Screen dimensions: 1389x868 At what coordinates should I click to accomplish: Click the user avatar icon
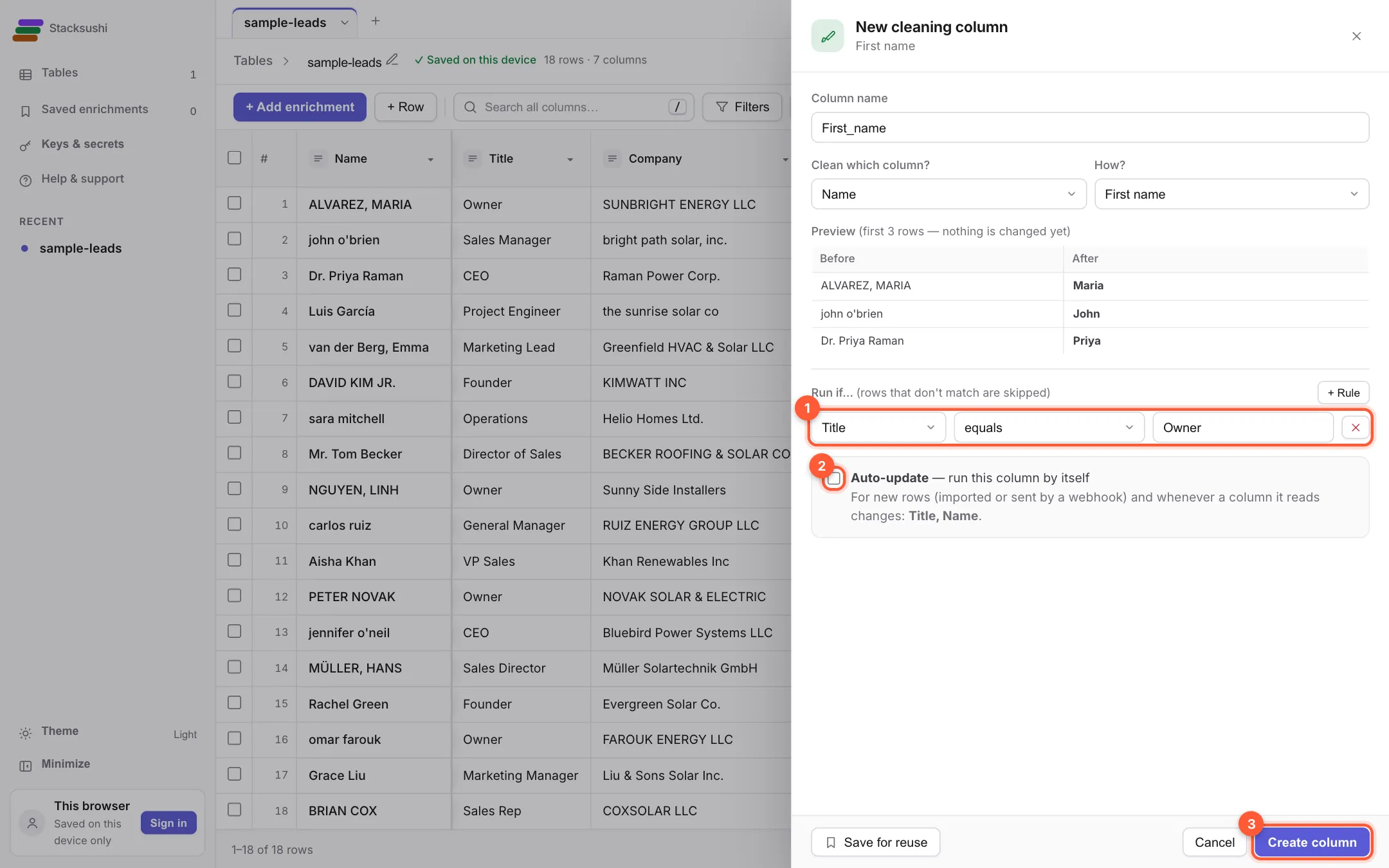click(x=32, y=823)
